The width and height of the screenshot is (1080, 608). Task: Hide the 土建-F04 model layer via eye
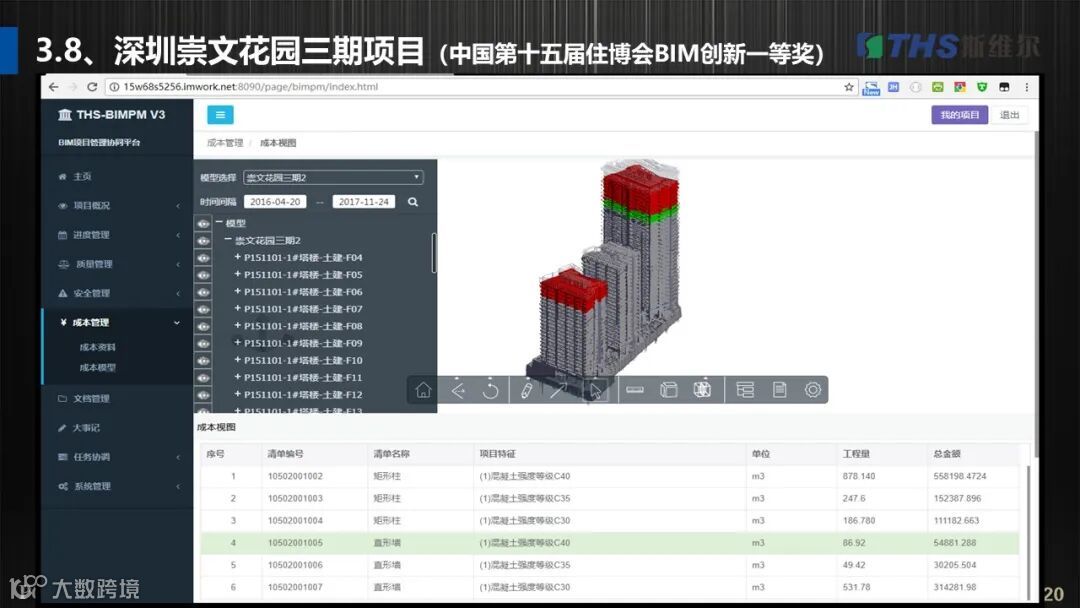click(203, 258)
